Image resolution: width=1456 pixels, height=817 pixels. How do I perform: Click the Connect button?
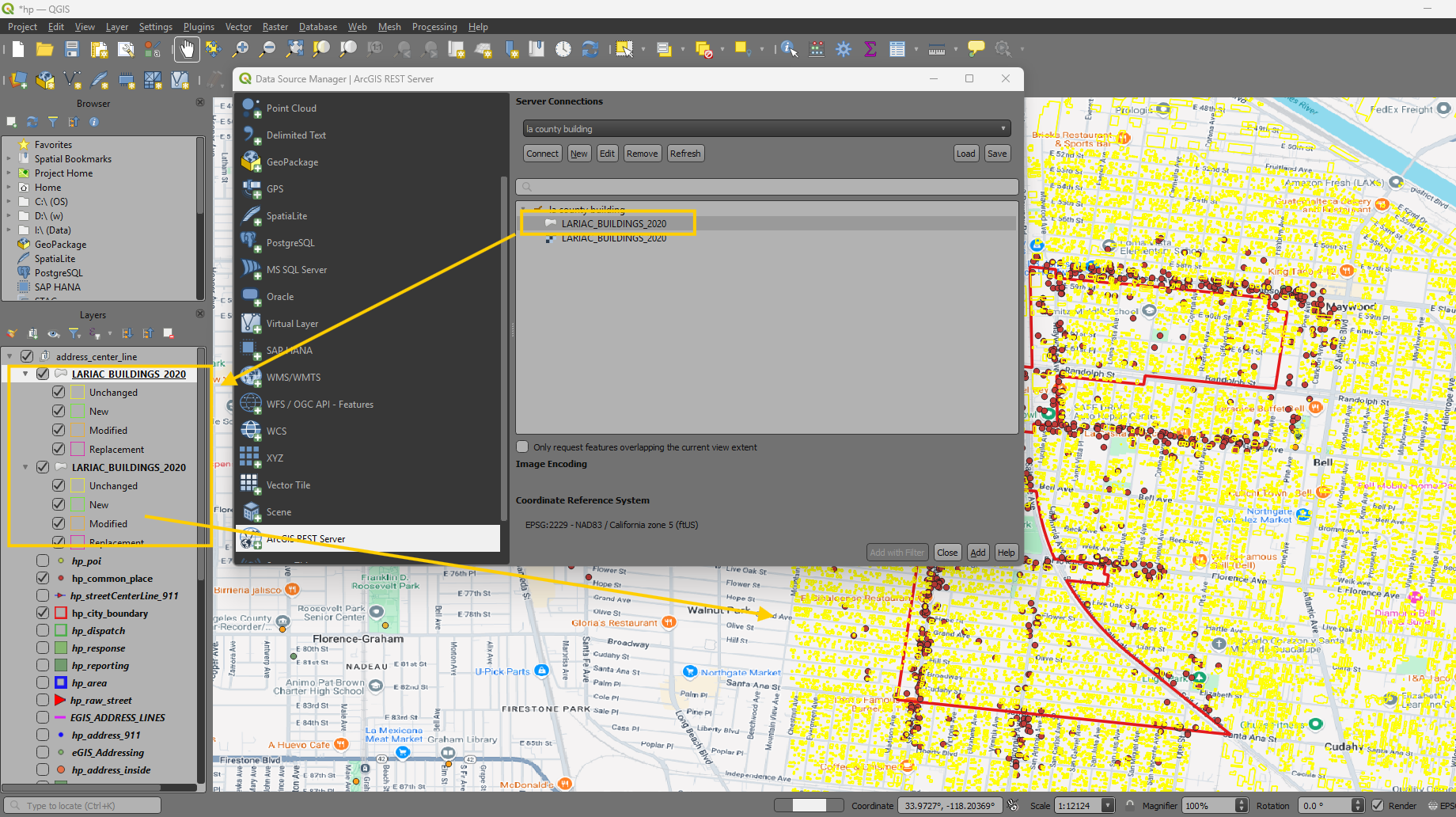(542, 154)
